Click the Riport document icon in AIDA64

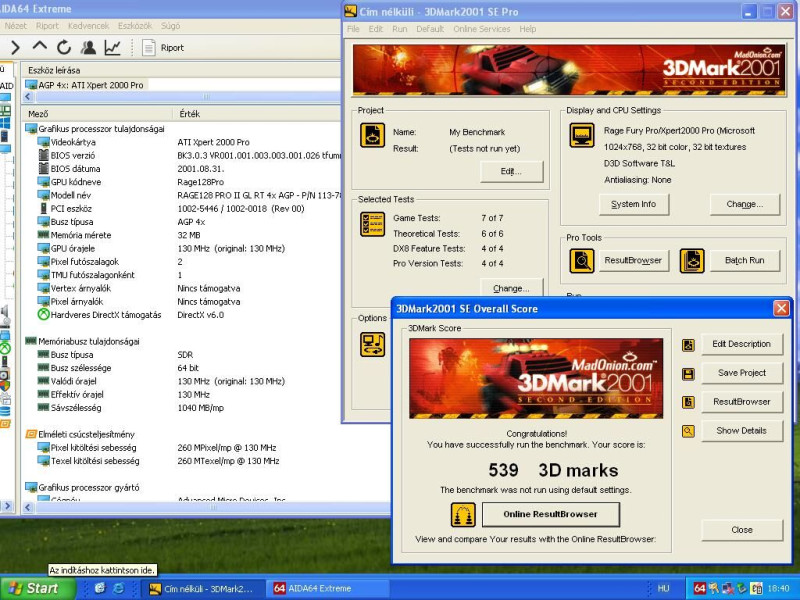[148, 47]
